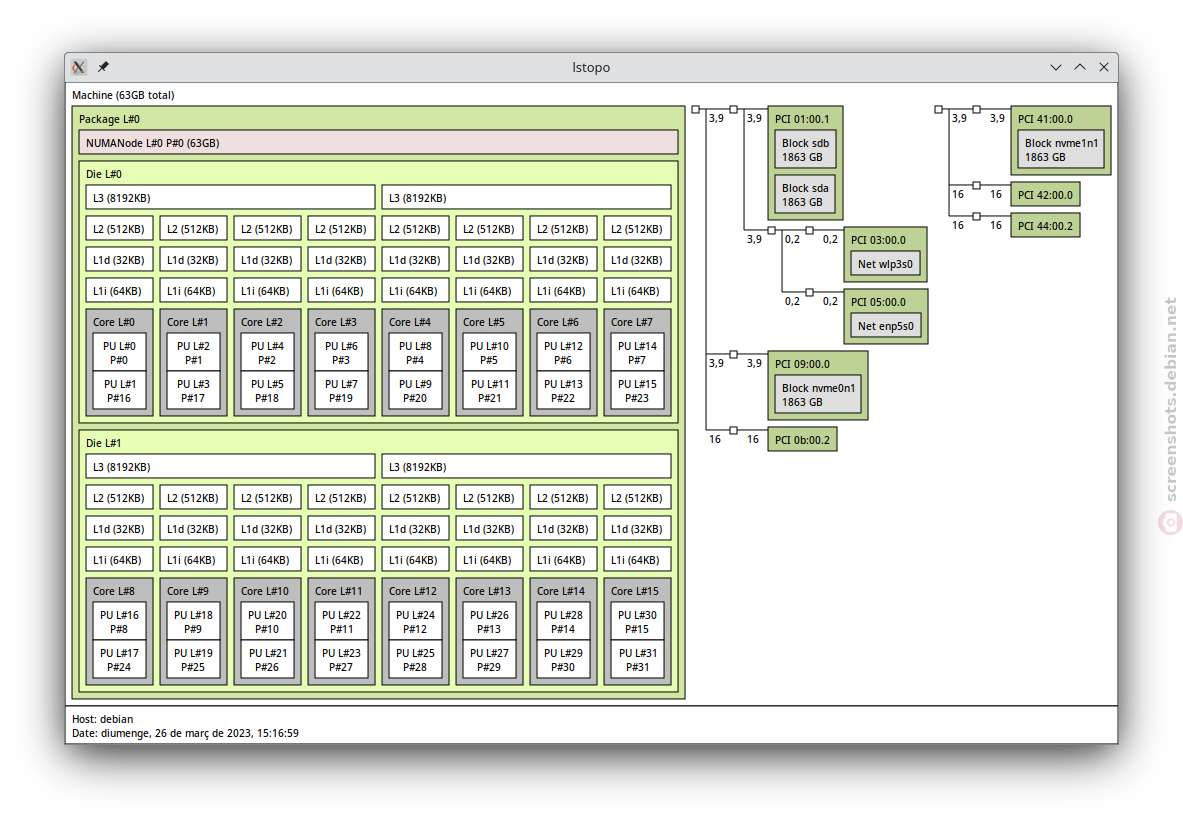Select PU L#1 P#16 box
This screenshot has height=821, width=1183.
pyautogui.click(x=119, y=391)
